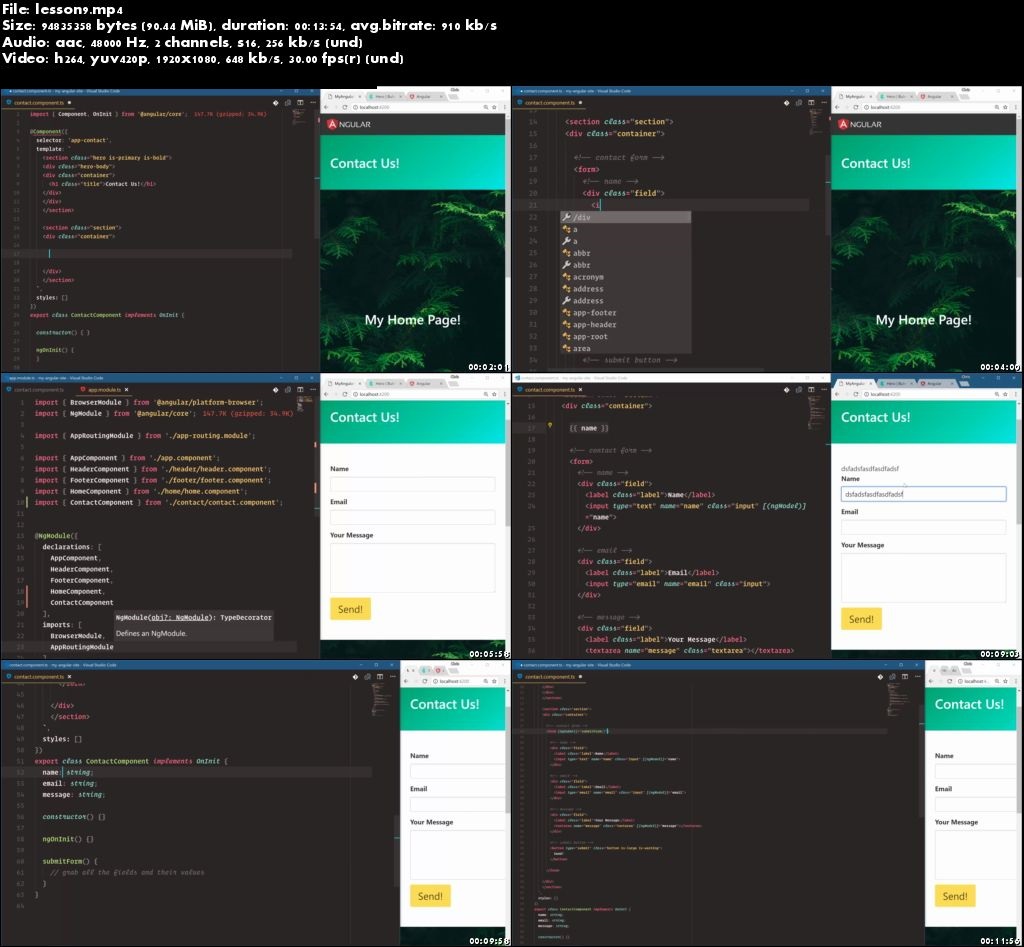Click browser back arrow in the 00:02:01 frame

click(x=327, y=107)
